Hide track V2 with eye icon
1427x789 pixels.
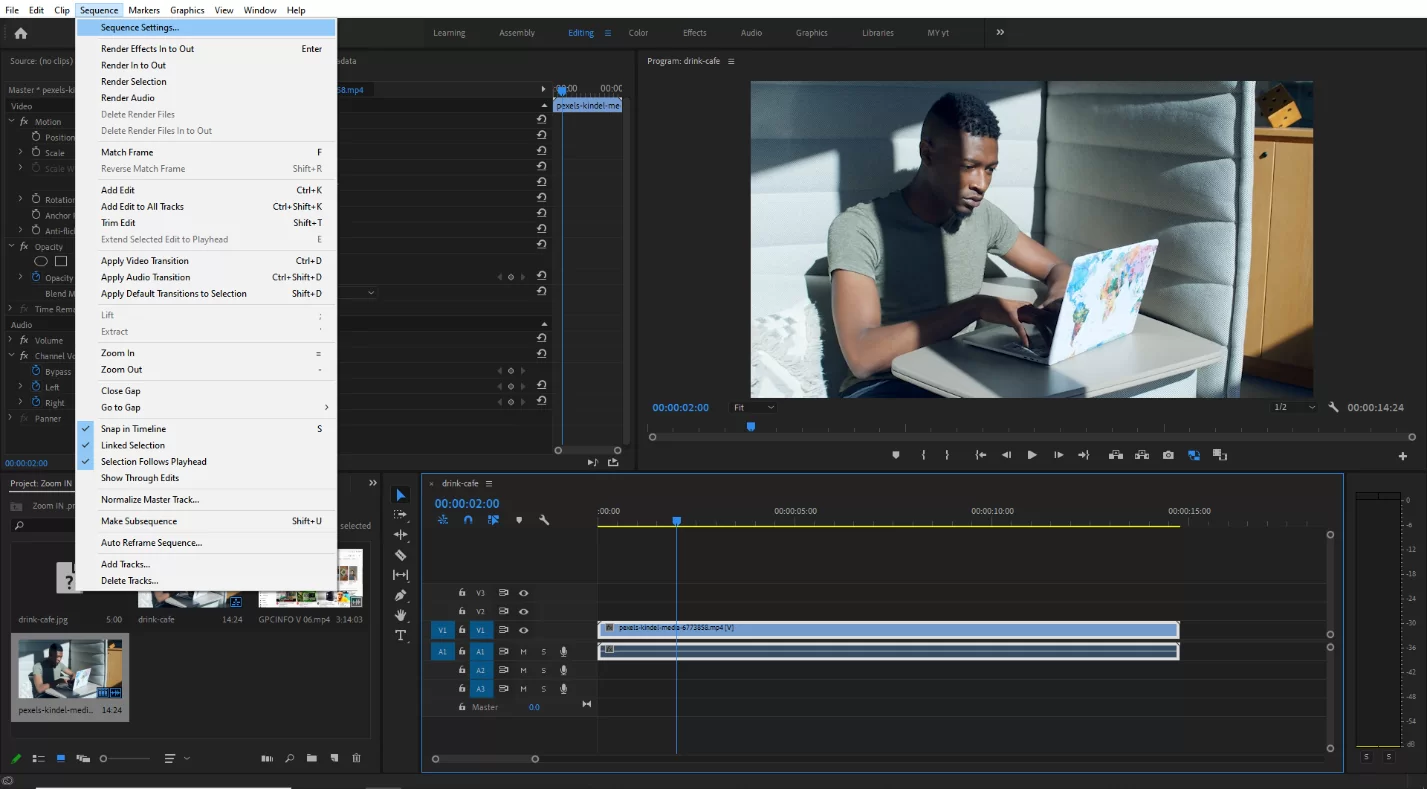pos(523,611)
